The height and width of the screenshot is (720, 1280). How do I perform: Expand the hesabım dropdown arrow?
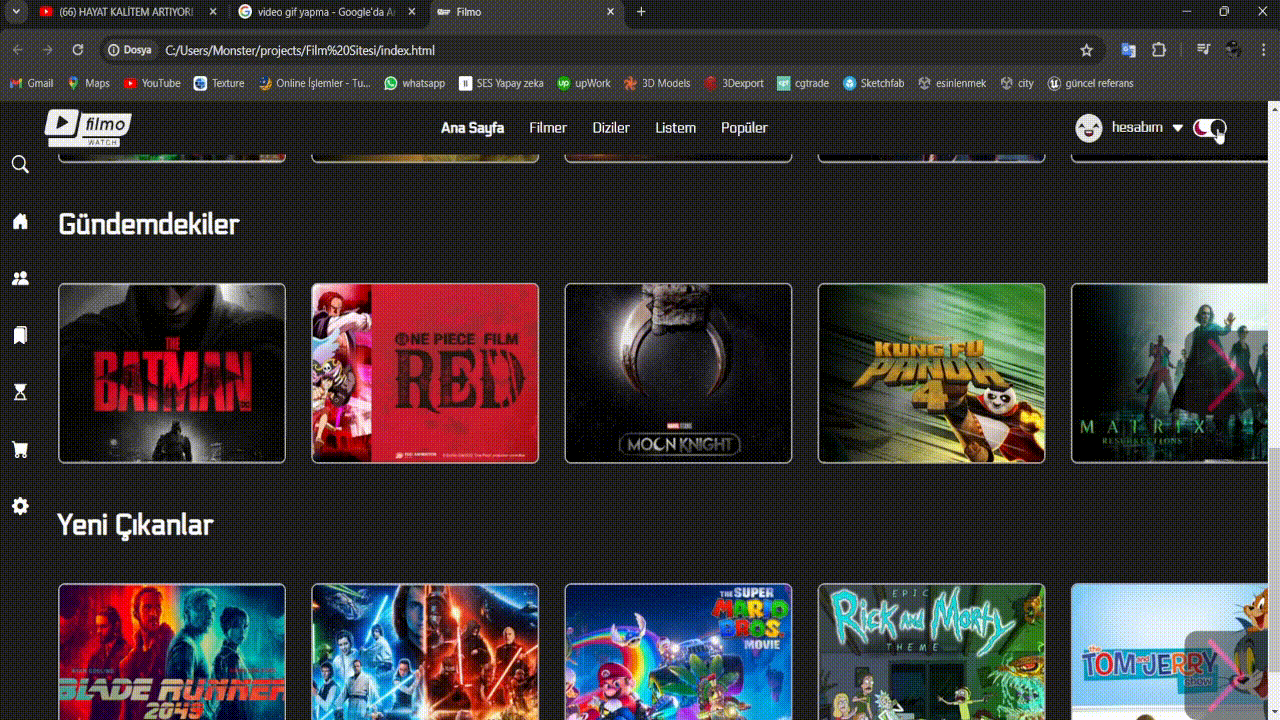(1177, 128)
